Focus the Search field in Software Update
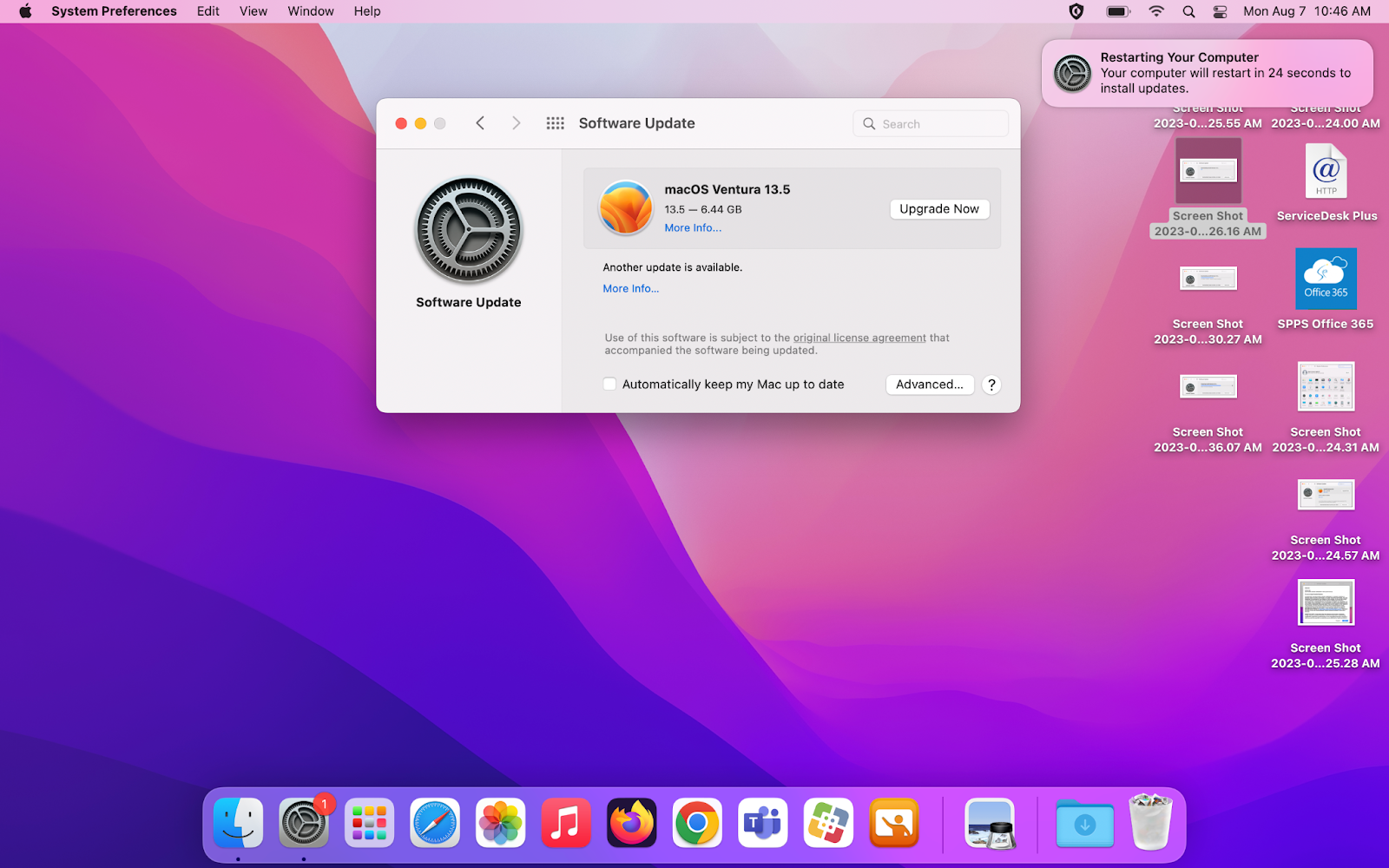This screenshot has height=868, width=1389. (931, 124)
